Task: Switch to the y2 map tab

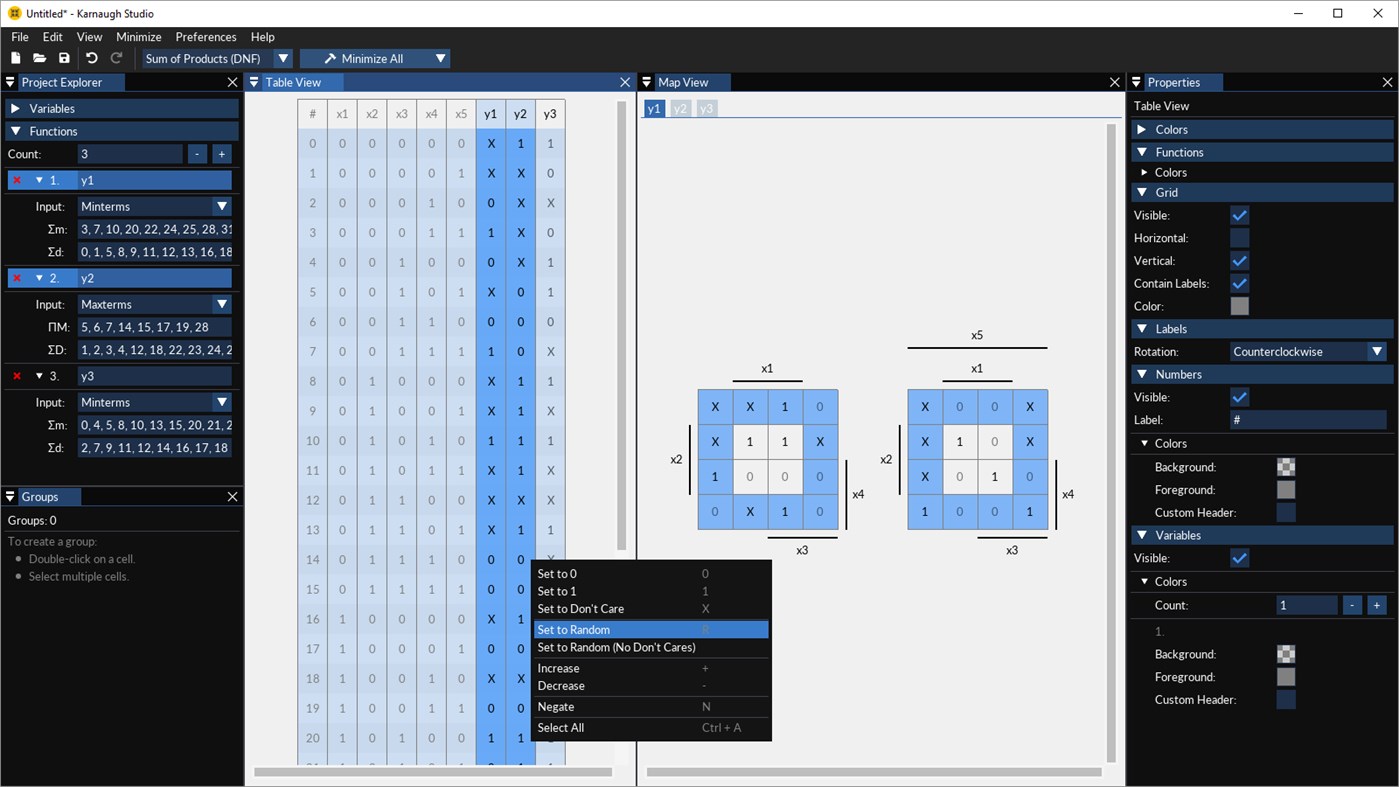Action: 679,108
